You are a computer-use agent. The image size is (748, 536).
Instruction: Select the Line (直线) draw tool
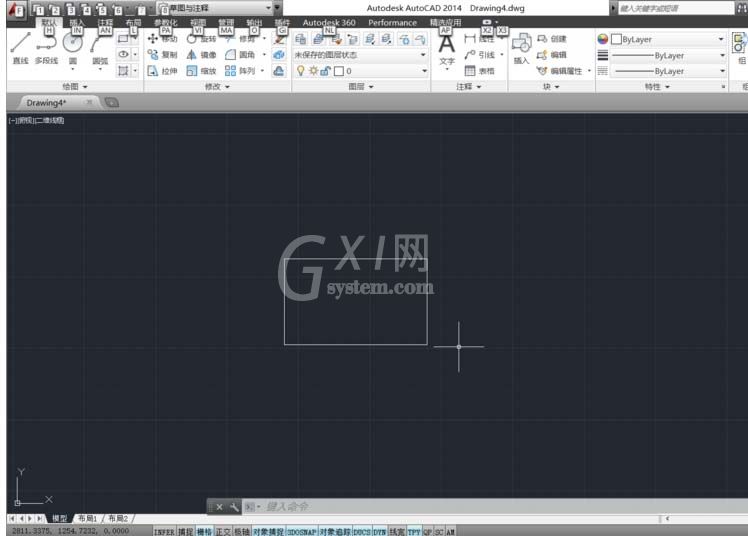tap(21, 48)
